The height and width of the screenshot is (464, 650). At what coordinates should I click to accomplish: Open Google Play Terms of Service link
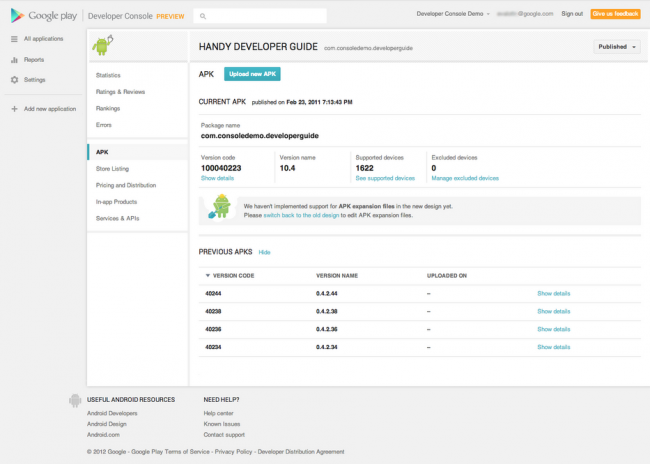click(x=170, y=452)
